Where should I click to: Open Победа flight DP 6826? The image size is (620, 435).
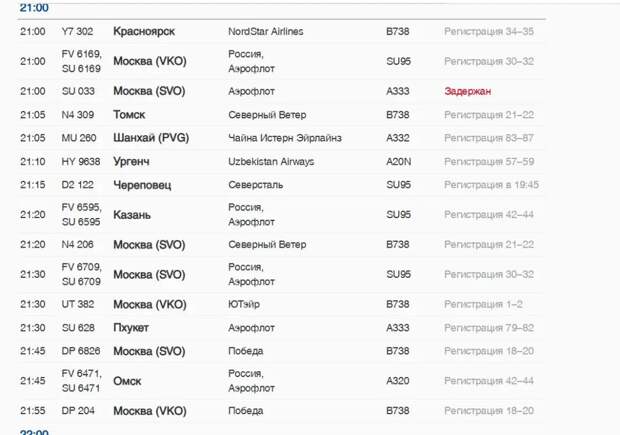point(282,351)
